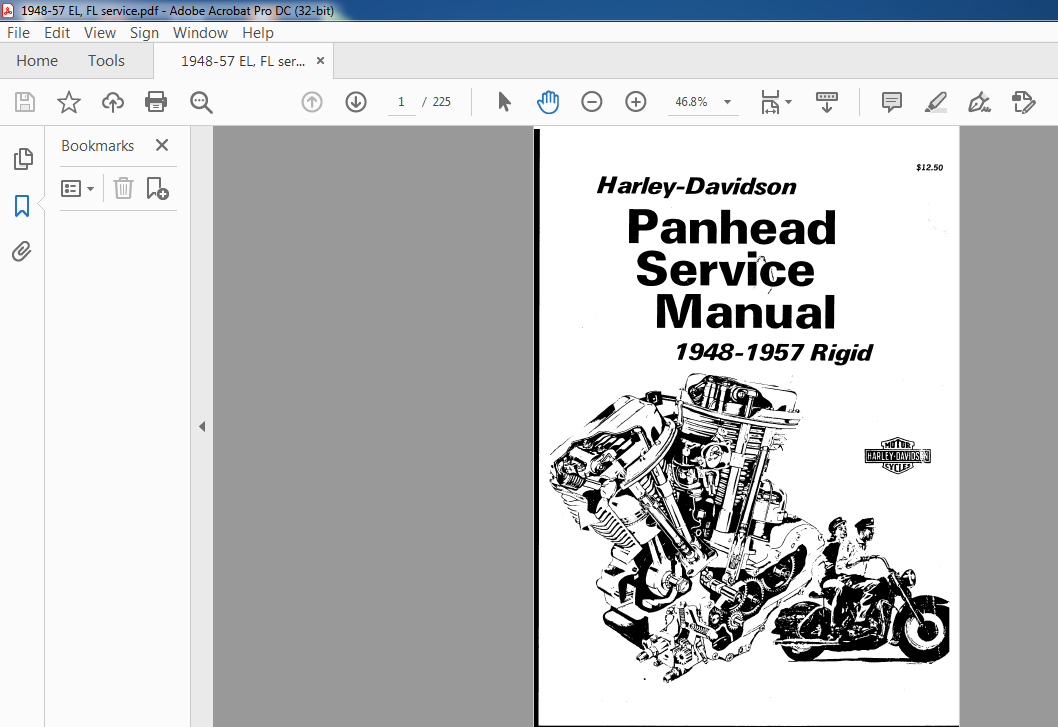The width and height of the screenshot is (1058, 727).
Task: Open the Attachments paperclip panel
Action: [22, 252]
